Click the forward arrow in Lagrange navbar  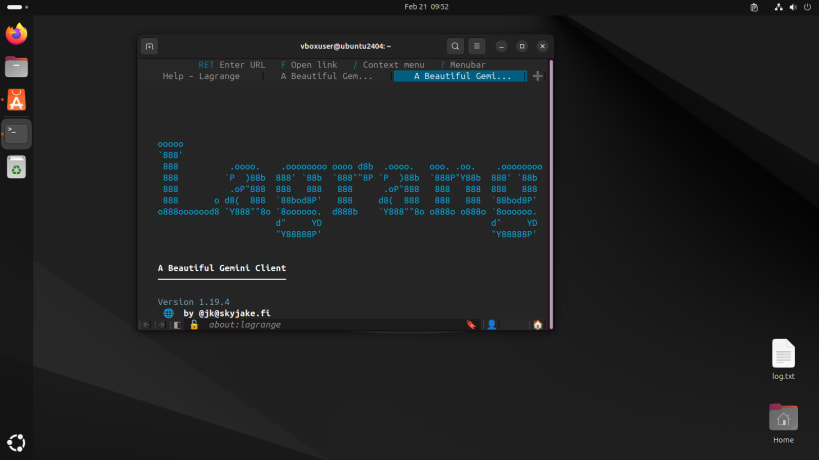click(160, 325)
